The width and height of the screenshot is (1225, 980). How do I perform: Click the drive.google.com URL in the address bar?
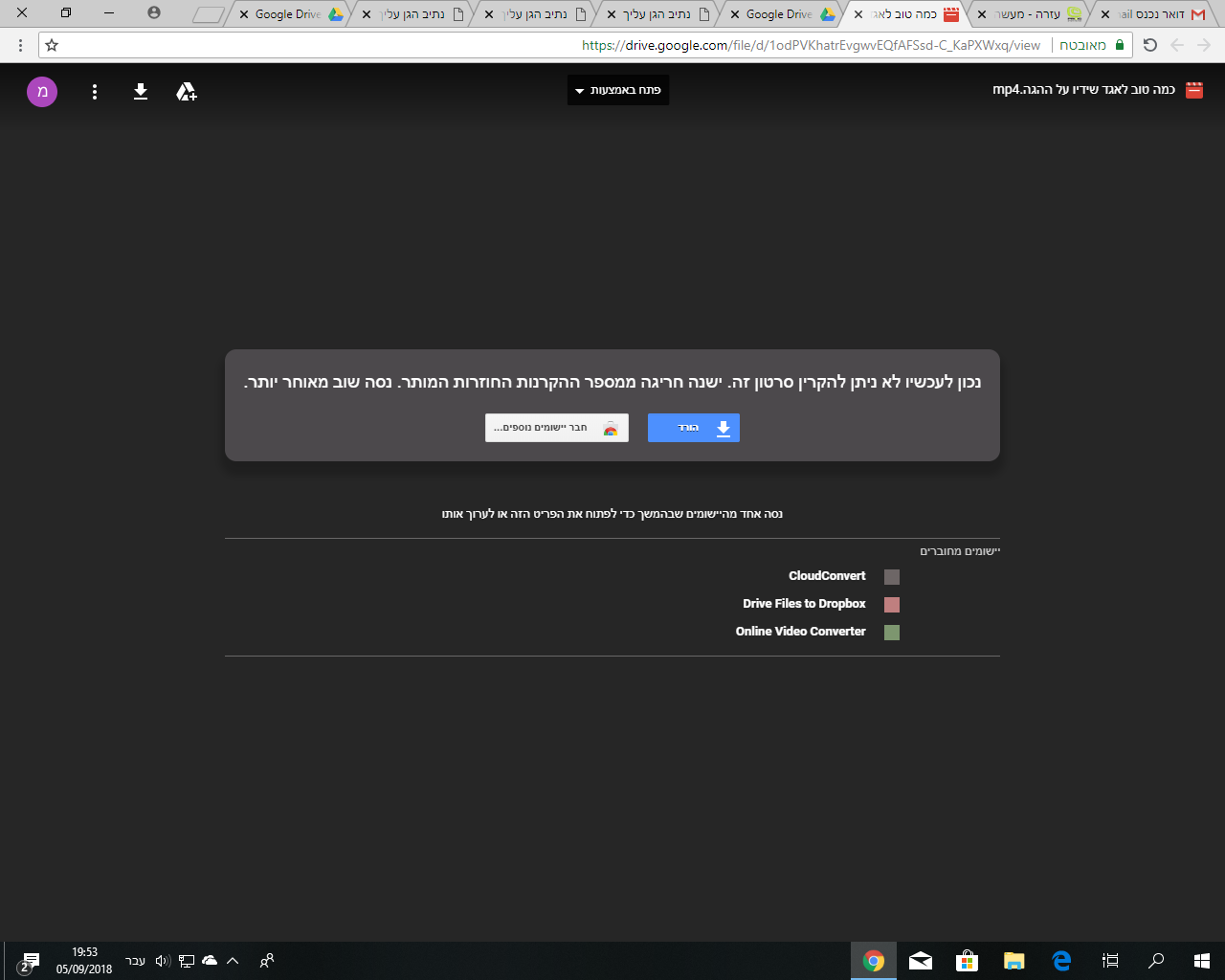(x=811, y=45)
